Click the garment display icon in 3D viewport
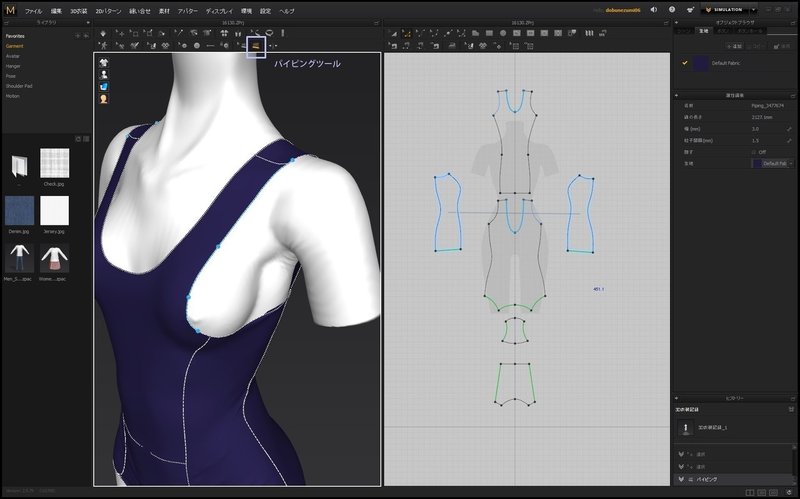The height and width of the screenshot is (499, 800). point(104,62)
